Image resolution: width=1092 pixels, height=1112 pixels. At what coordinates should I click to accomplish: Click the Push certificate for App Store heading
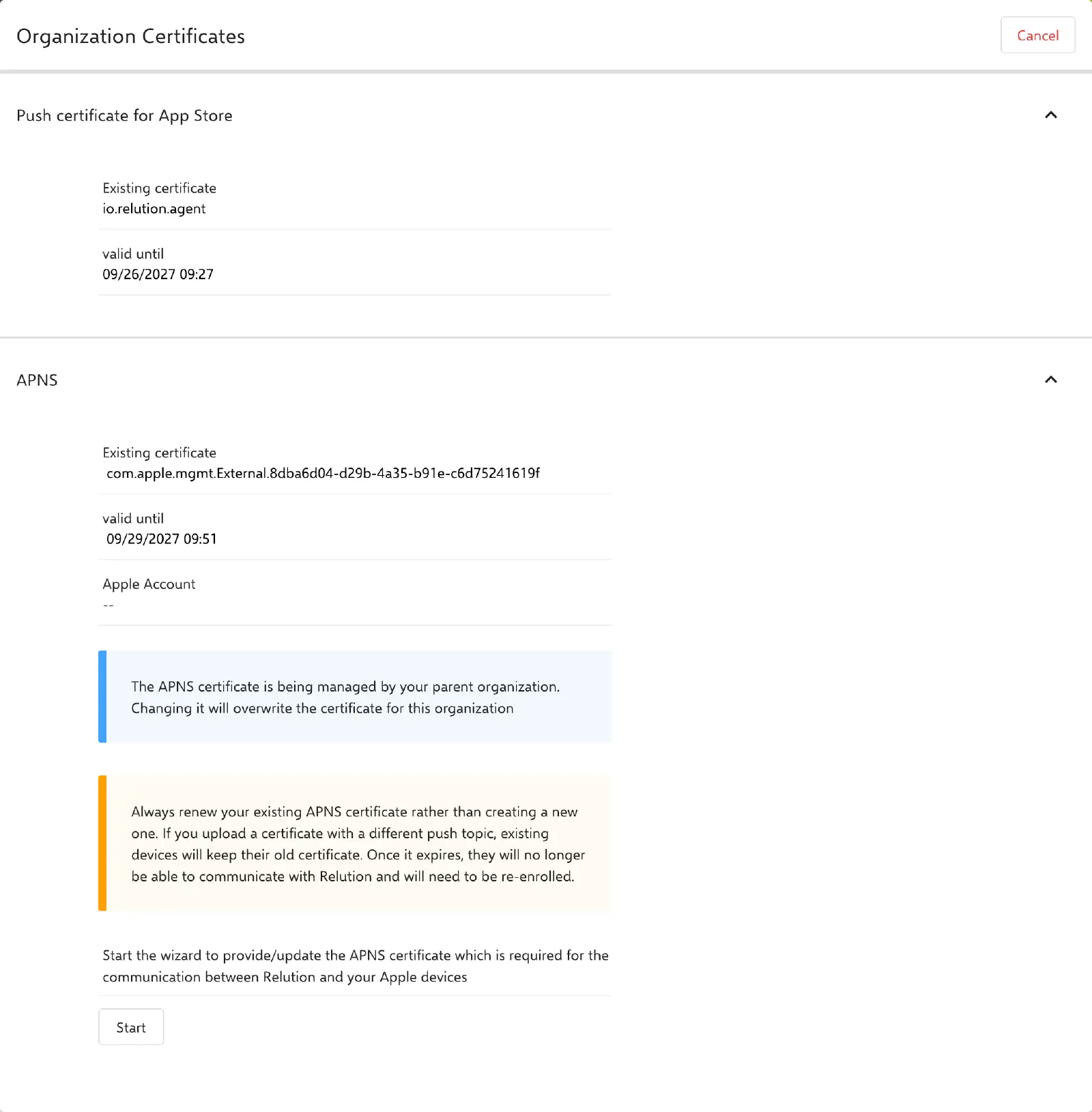coord(124,115)
